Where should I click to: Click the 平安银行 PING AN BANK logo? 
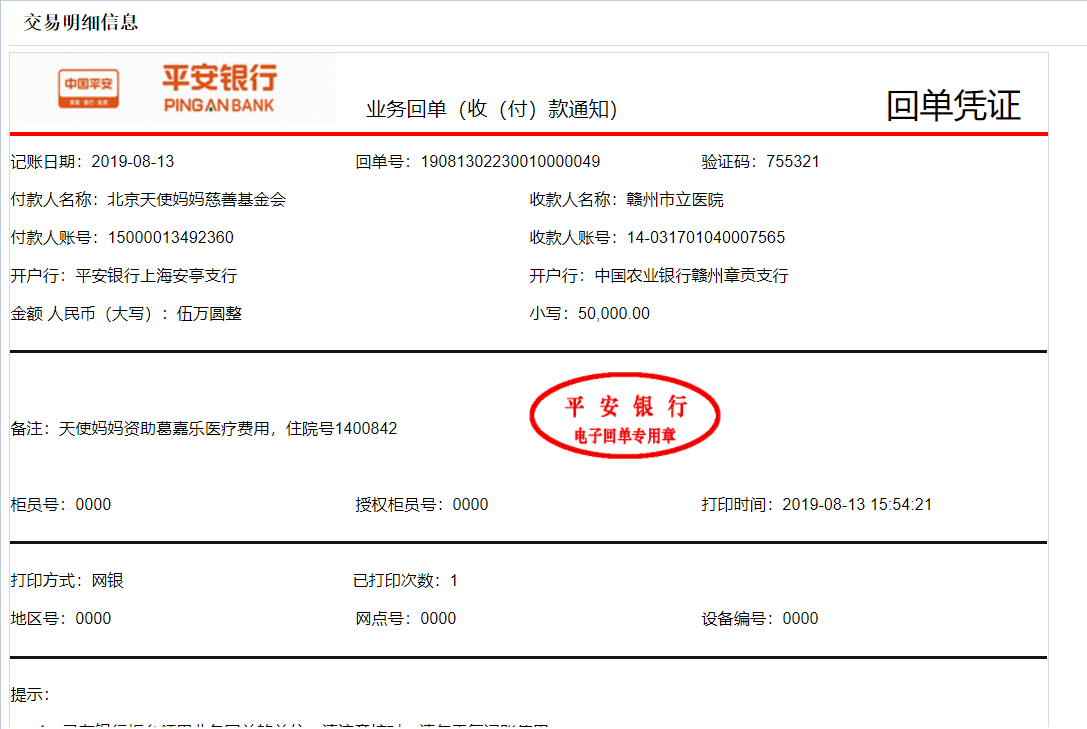click(x=220, y=88)
